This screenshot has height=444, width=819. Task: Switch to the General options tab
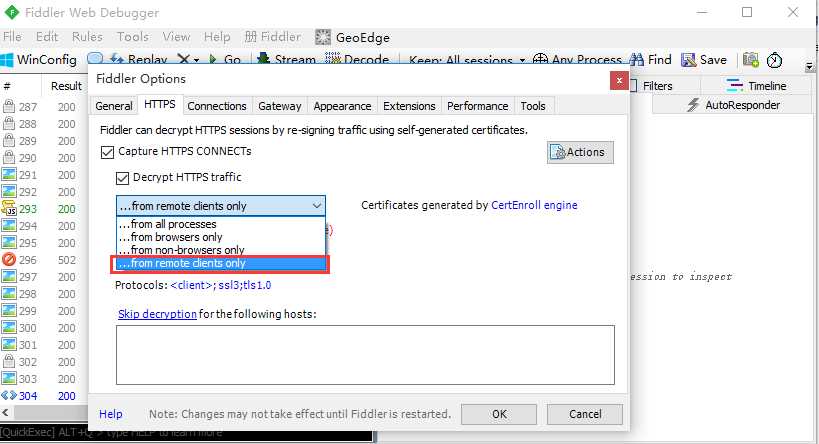pyautogui.click(x=113, y=106)
